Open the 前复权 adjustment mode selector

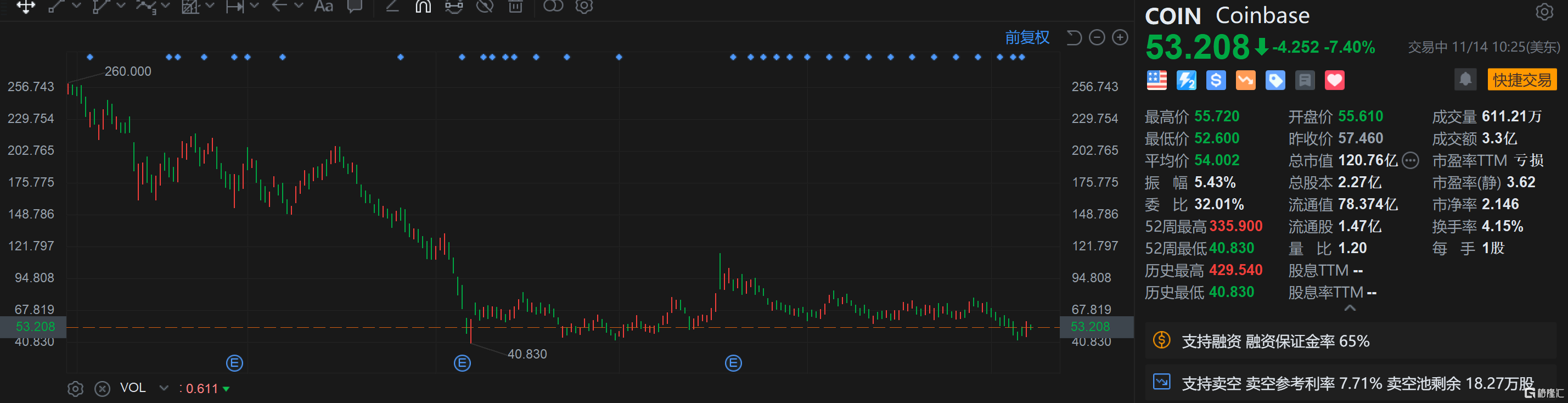1027,38
